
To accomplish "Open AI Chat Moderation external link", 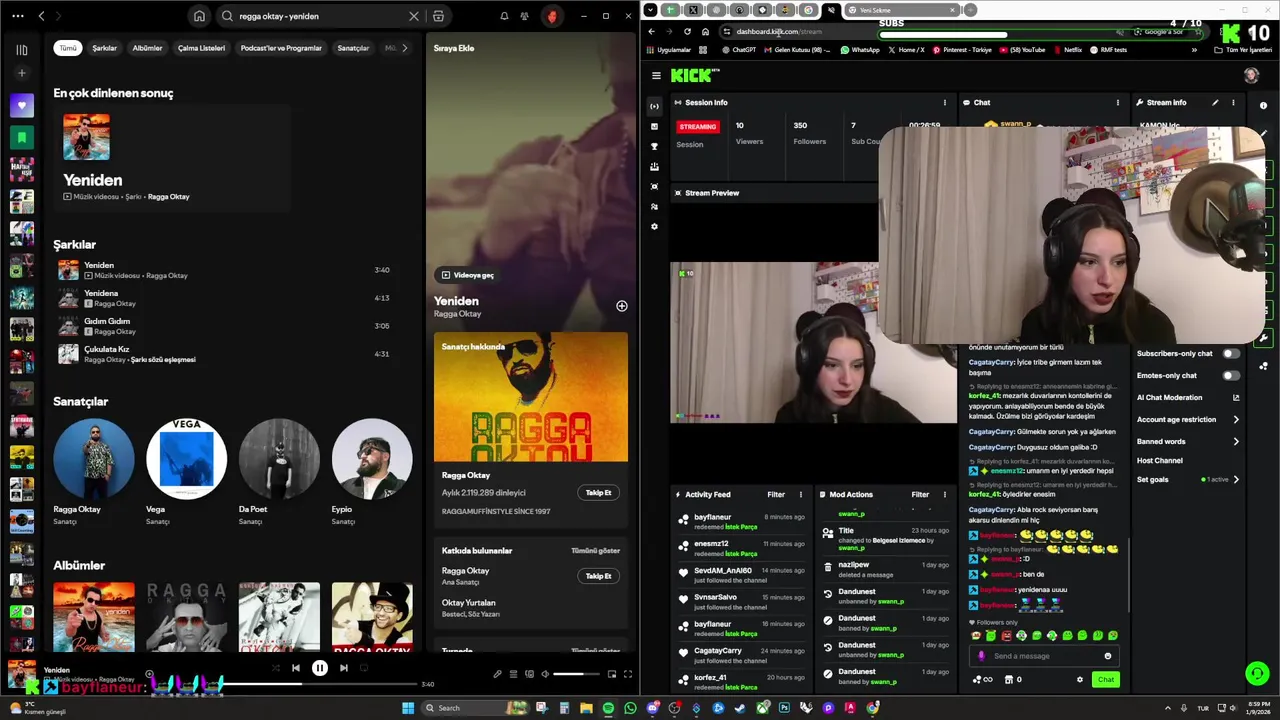I will (x=1236, y=397).
